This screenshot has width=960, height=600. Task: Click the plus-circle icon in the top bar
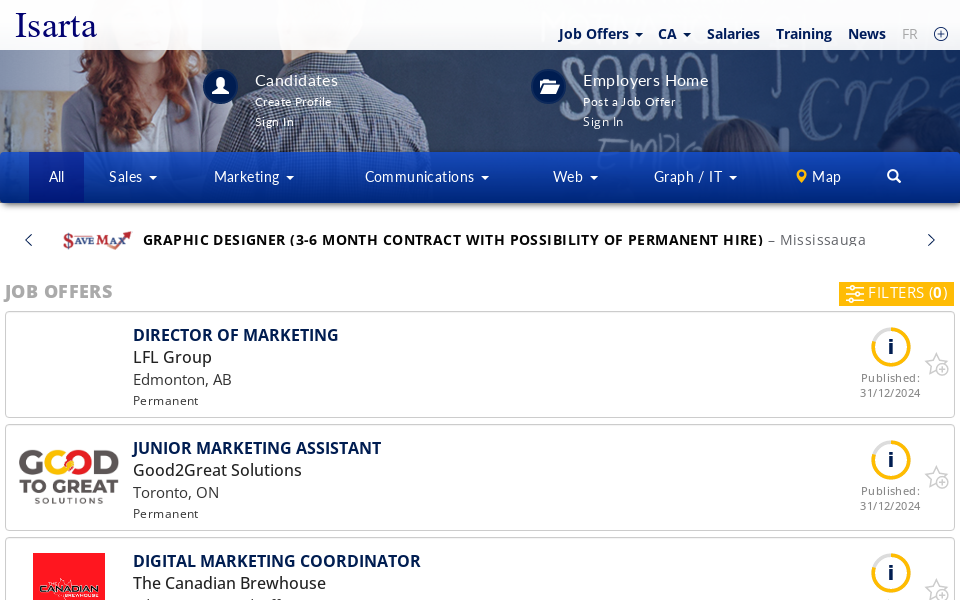941,33
